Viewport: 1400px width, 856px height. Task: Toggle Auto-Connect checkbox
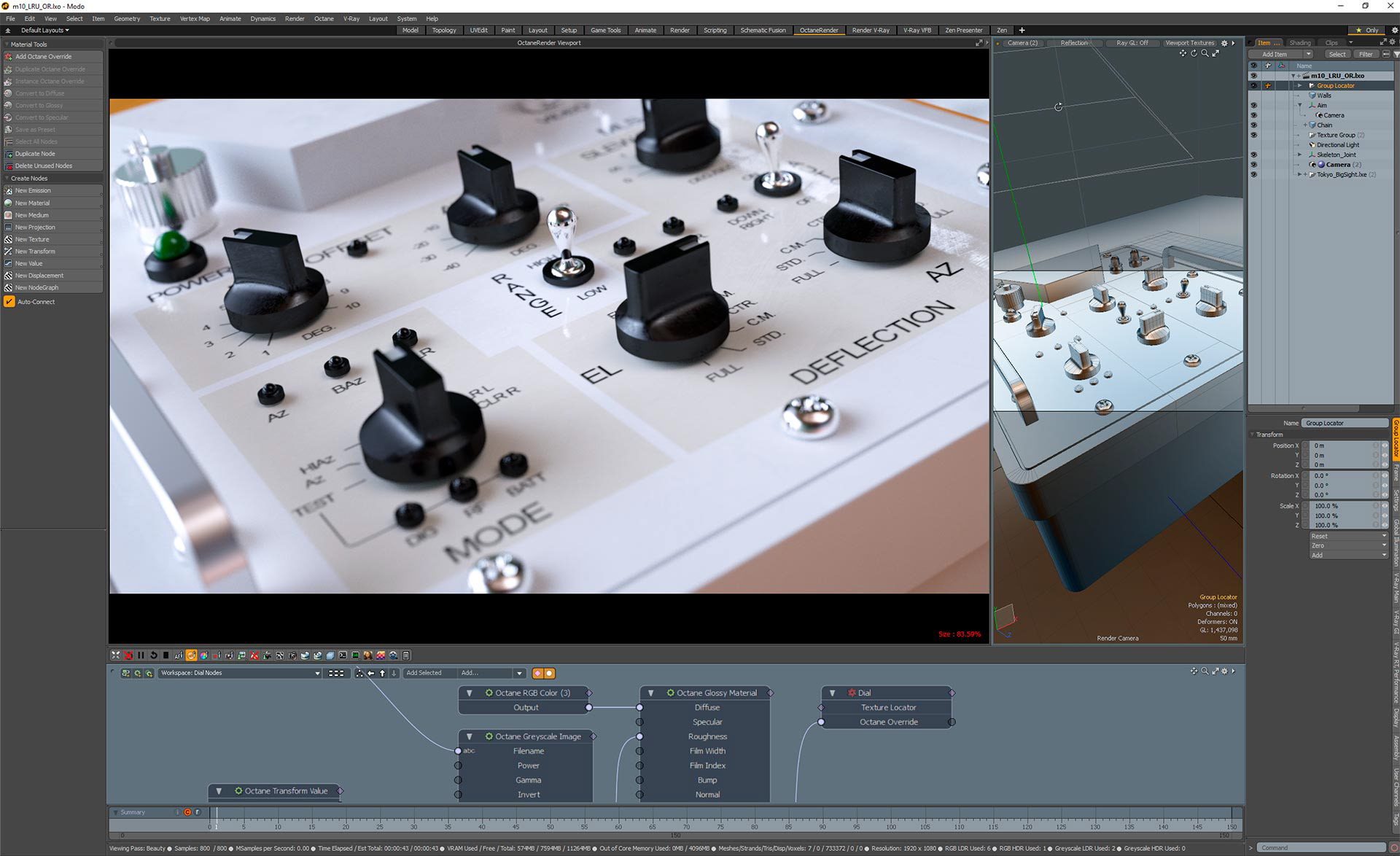click(x=9, y=302)
